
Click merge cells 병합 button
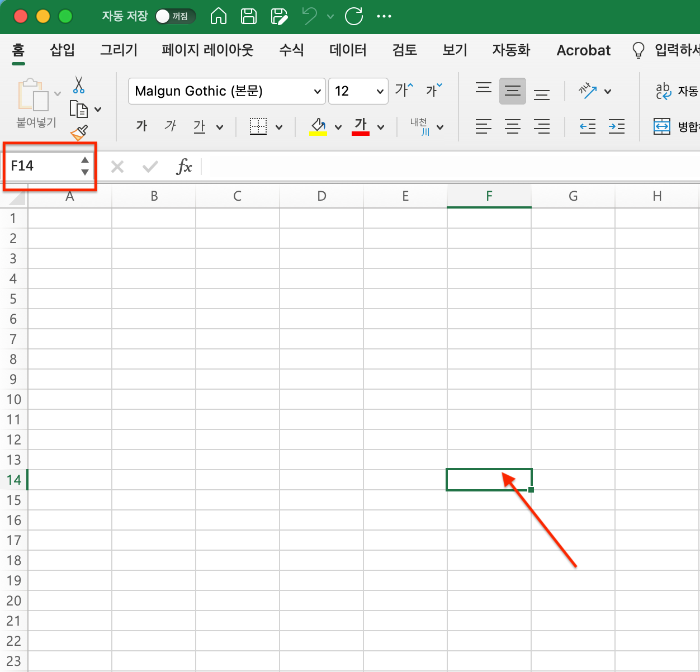[676, 127]
